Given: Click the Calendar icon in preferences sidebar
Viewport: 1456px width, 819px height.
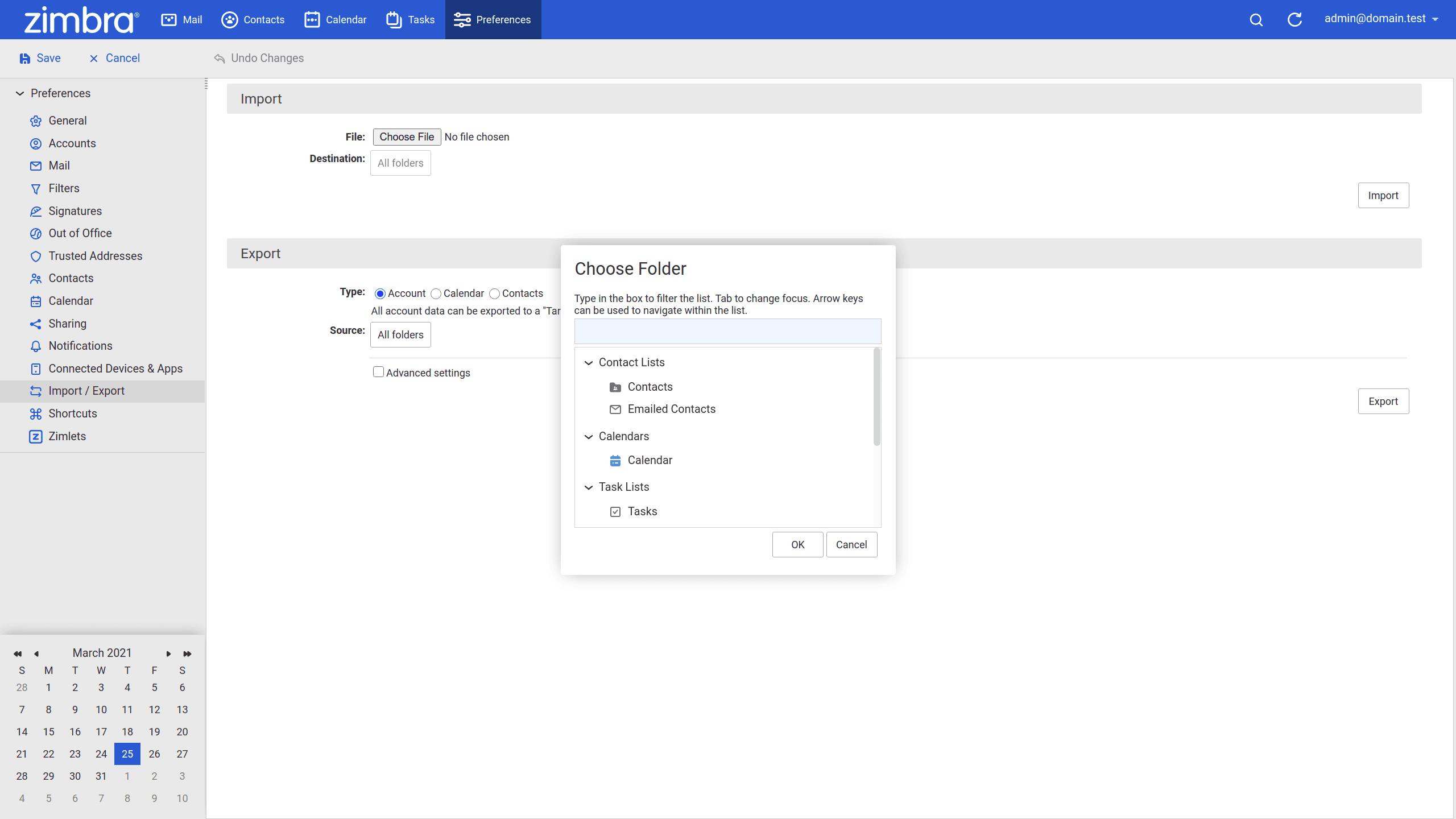Looking at the screenshot, I should point(36,301).
